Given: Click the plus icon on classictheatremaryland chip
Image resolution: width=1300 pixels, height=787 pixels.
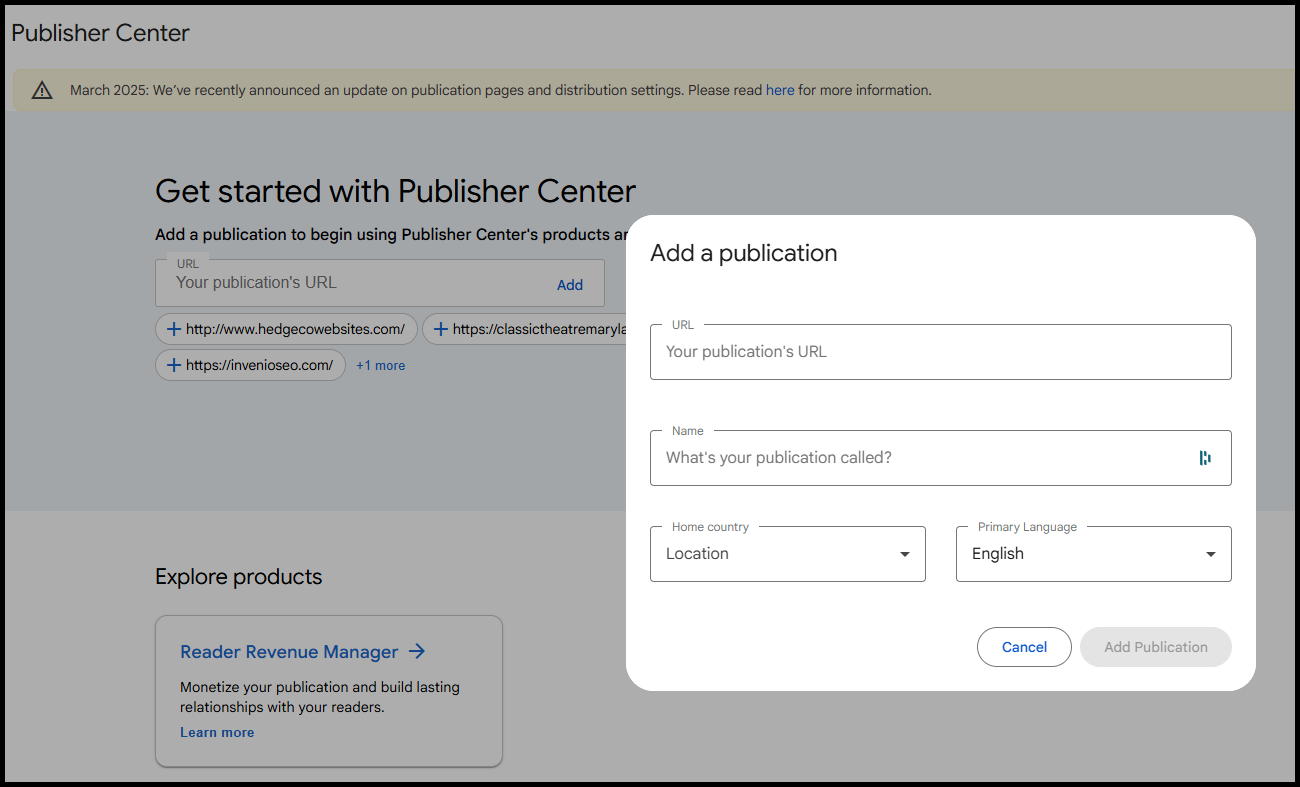Looking at the screenshot, I should pyautogui.click(x=440, y=329).
